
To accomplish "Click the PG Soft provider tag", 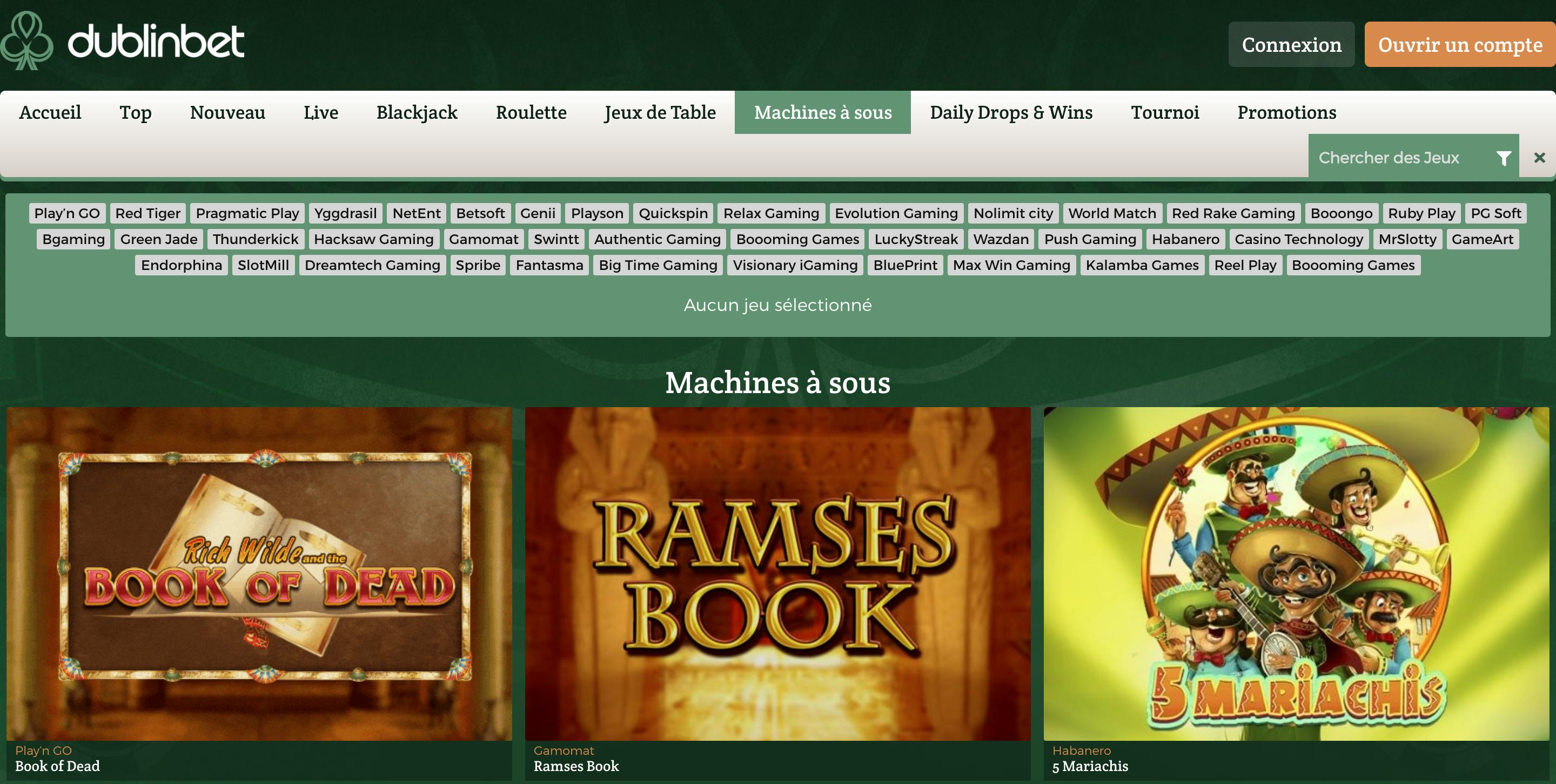I will pos(1495,213).
